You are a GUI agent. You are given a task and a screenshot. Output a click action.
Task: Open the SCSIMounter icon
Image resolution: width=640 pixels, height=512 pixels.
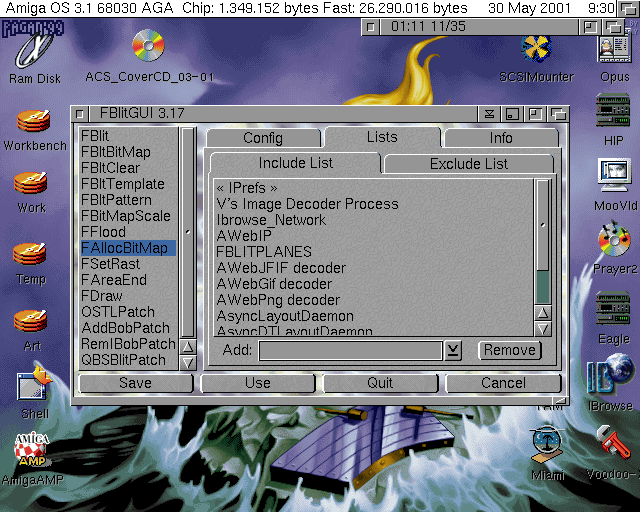536,49
